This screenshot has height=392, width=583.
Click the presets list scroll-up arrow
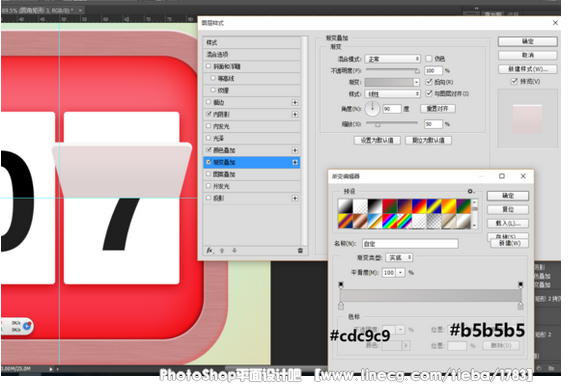coord(474,203)
